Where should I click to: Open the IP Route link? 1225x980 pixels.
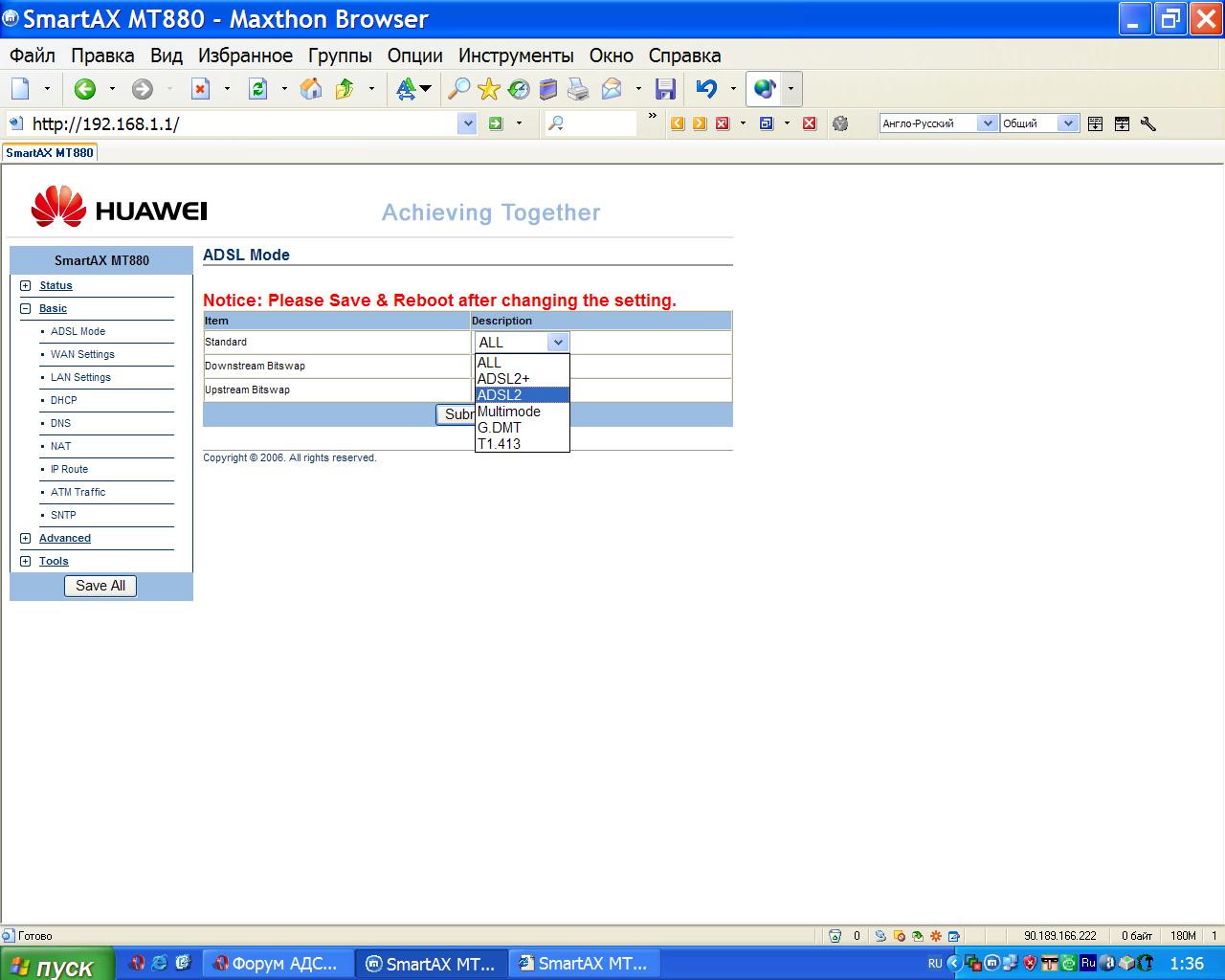(x=69, y=469)
